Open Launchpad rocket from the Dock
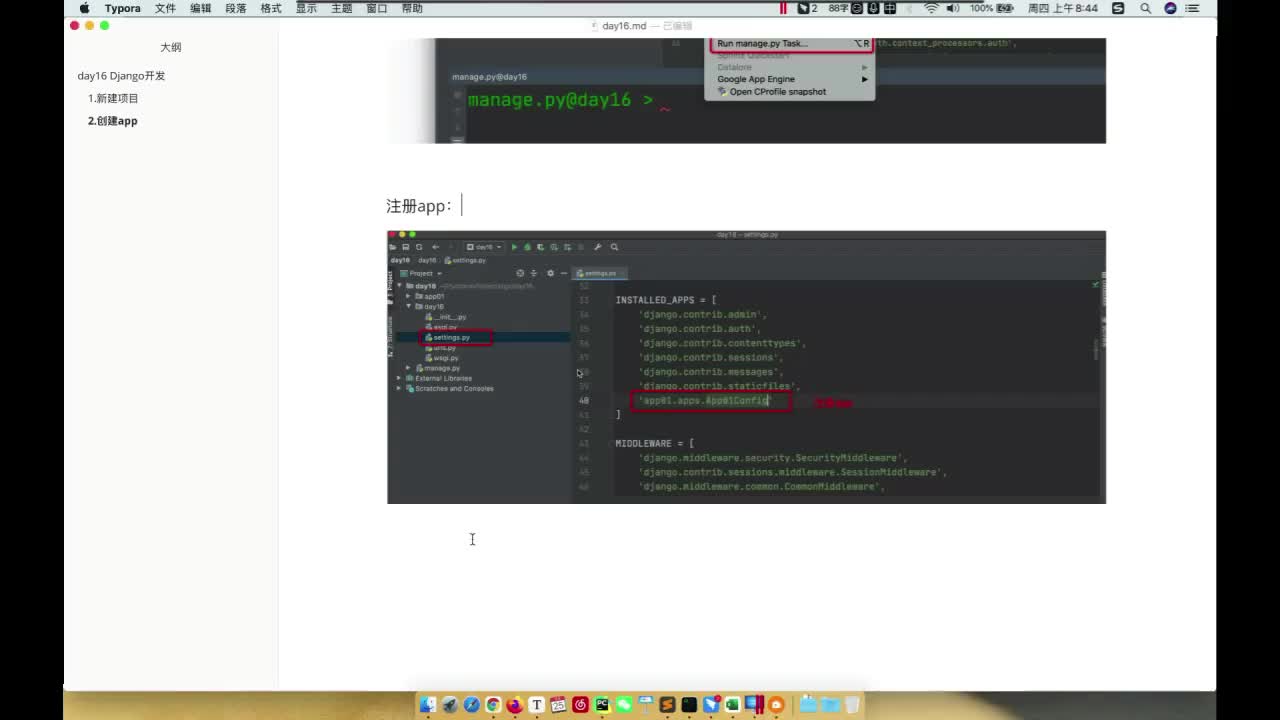 pos(450,704)
